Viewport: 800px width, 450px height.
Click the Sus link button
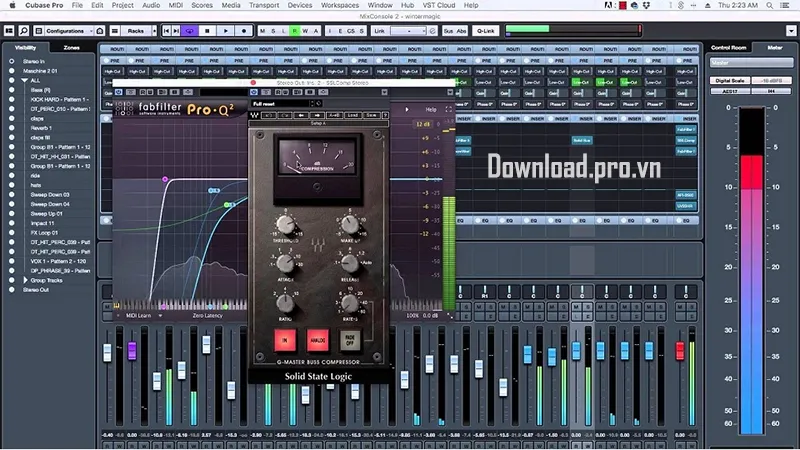pyautogui.click(x=448, y=31)
